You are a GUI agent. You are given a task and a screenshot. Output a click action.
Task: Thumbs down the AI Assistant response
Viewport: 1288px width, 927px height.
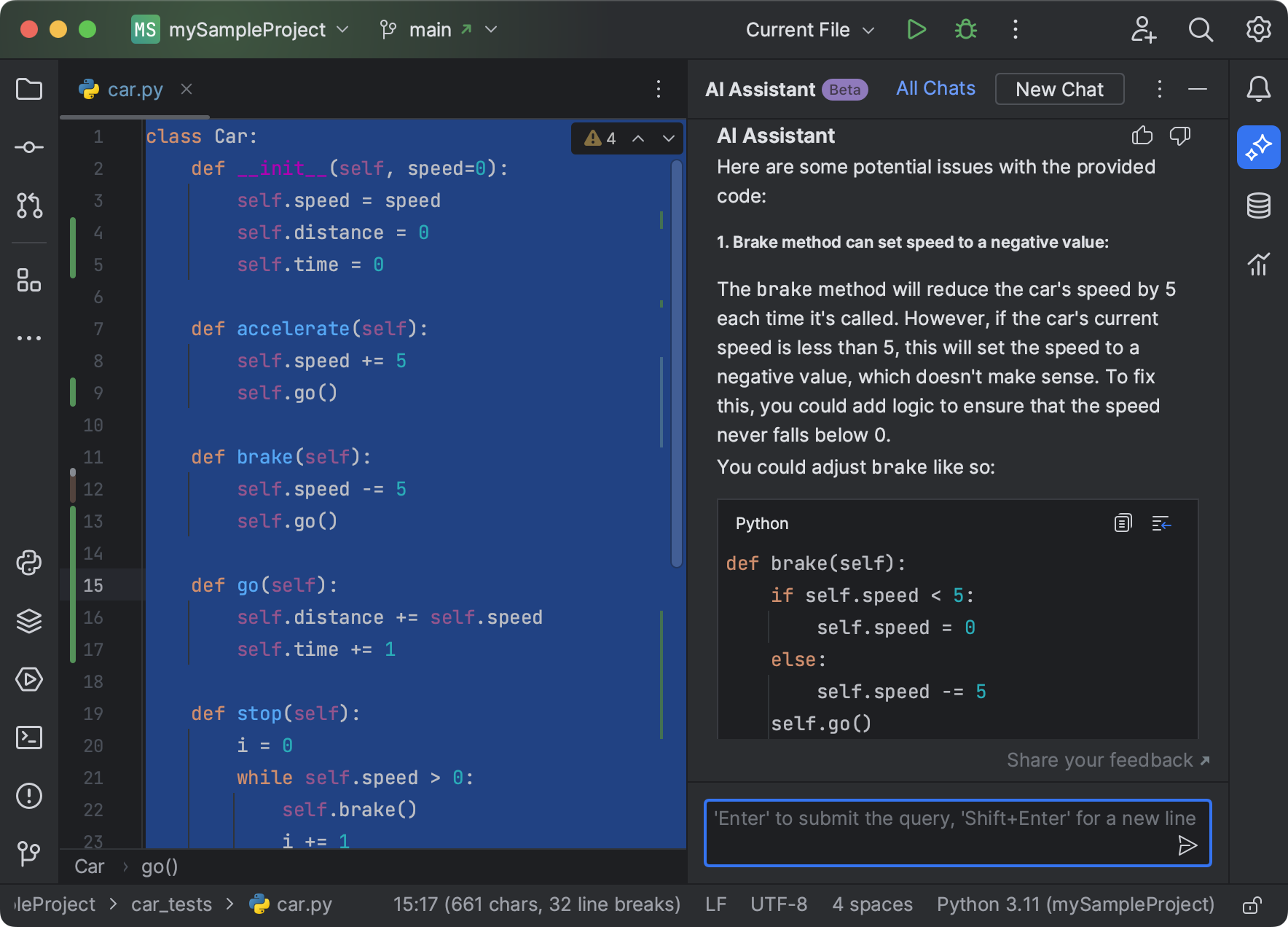[1180, 136]
